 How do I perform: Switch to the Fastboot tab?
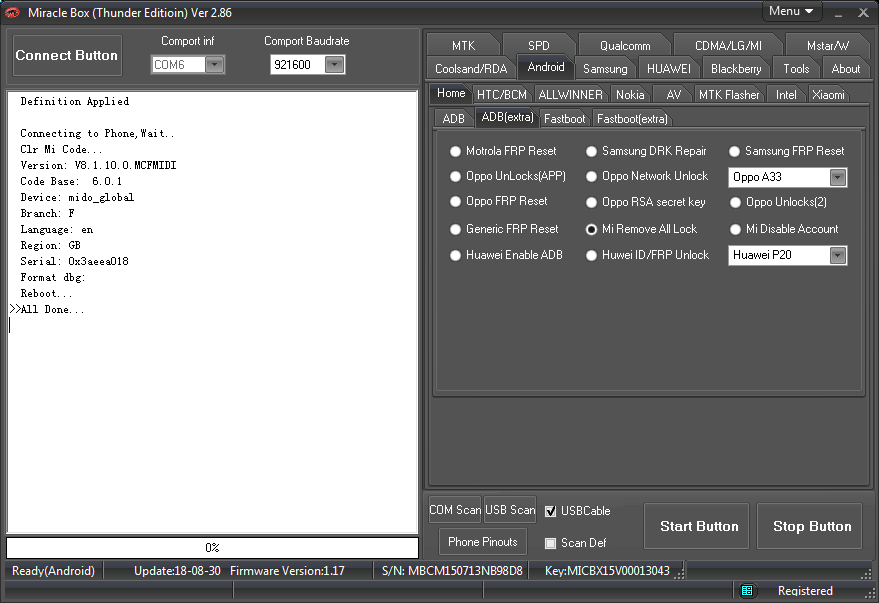coord(565,119)
